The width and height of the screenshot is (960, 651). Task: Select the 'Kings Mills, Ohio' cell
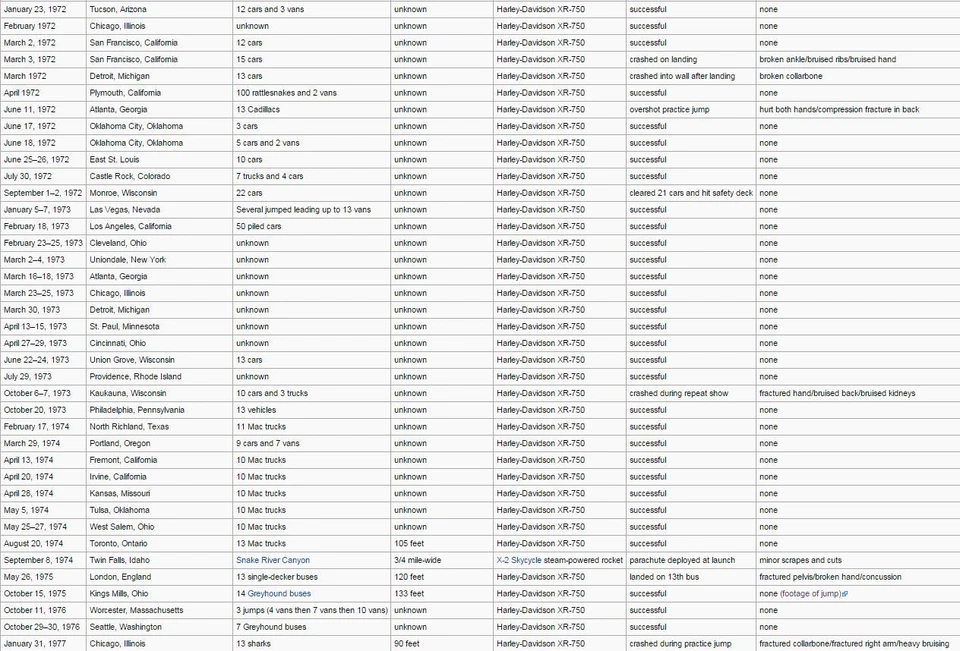coord(159,593)
